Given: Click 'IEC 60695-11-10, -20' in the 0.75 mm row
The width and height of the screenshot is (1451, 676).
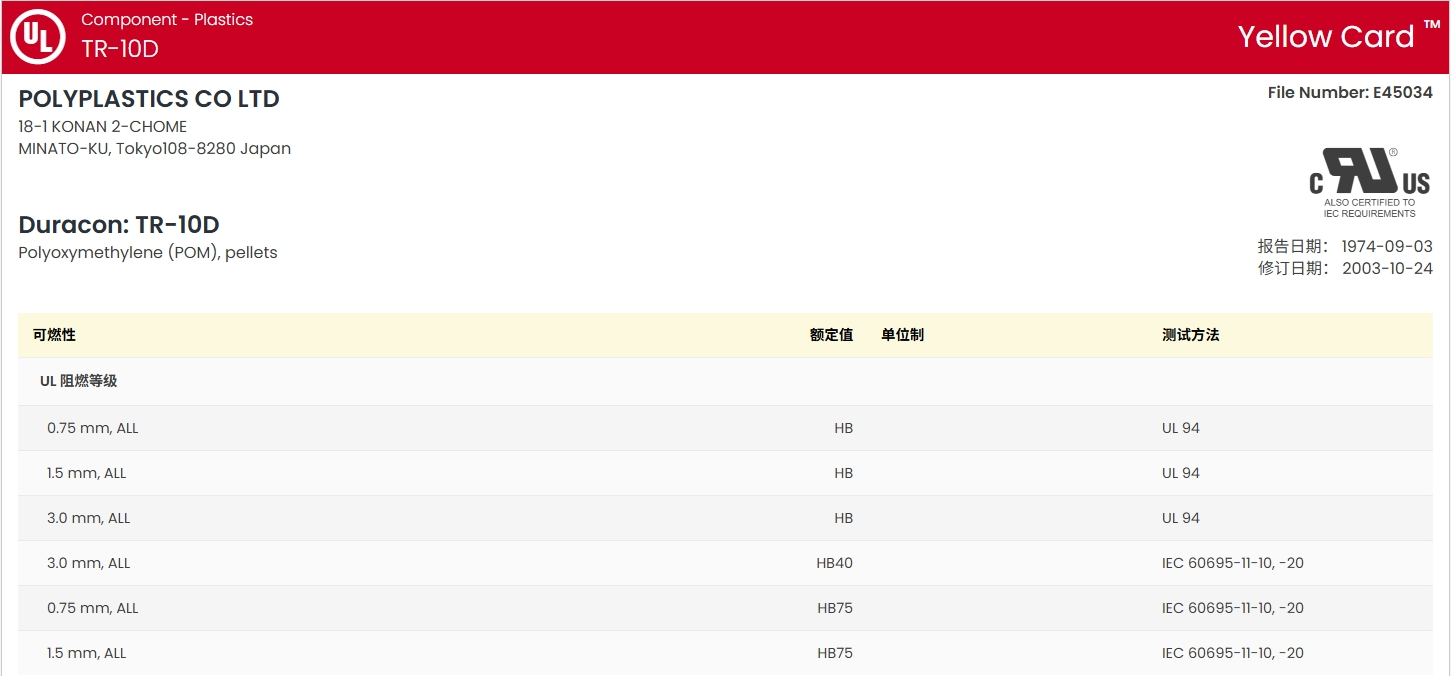Looking at the screenshot, I should 1233,608.
